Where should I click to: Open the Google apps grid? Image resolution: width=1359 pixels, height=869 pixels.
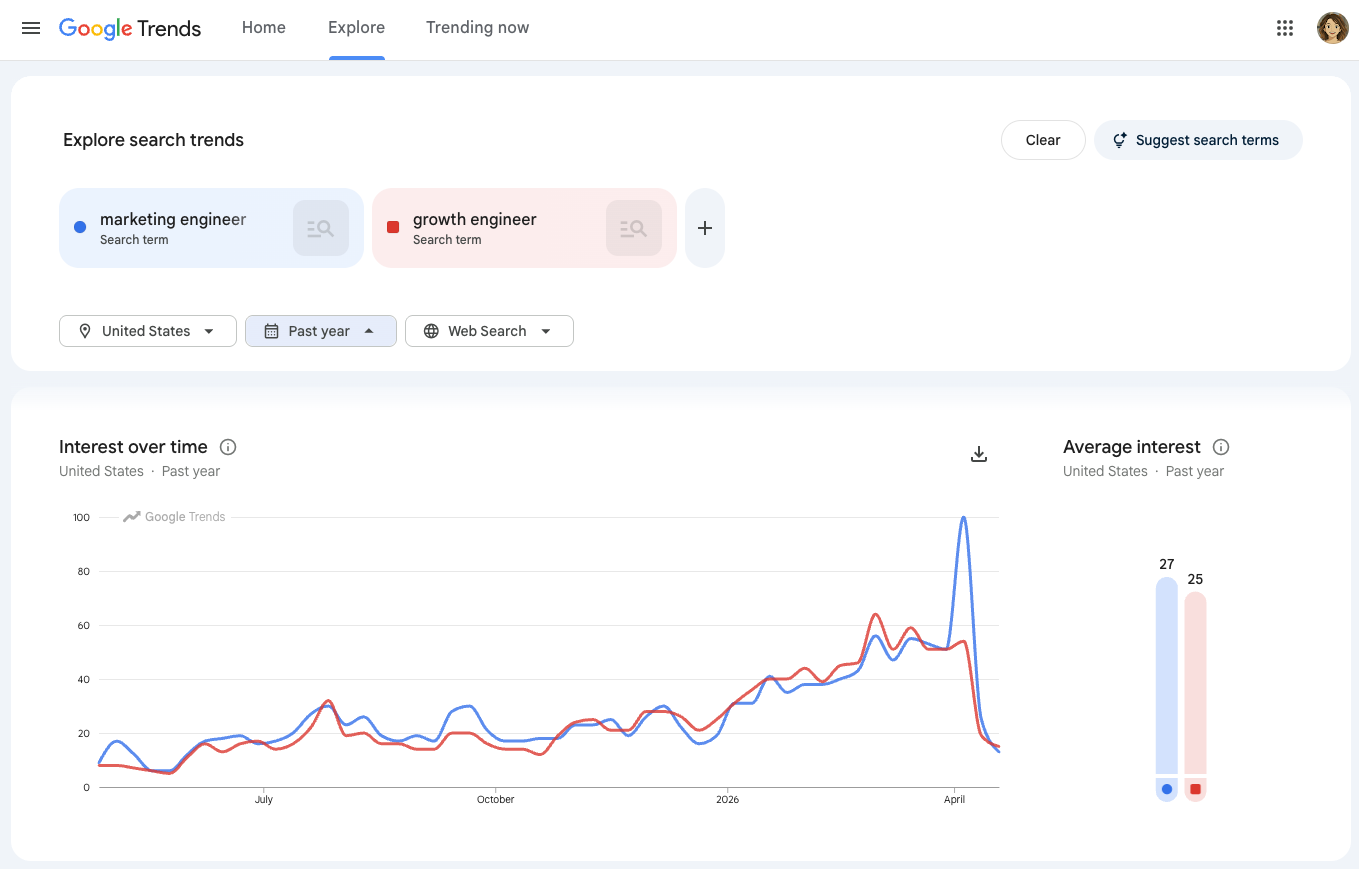pyautogui.click(x=1285, y=28)
